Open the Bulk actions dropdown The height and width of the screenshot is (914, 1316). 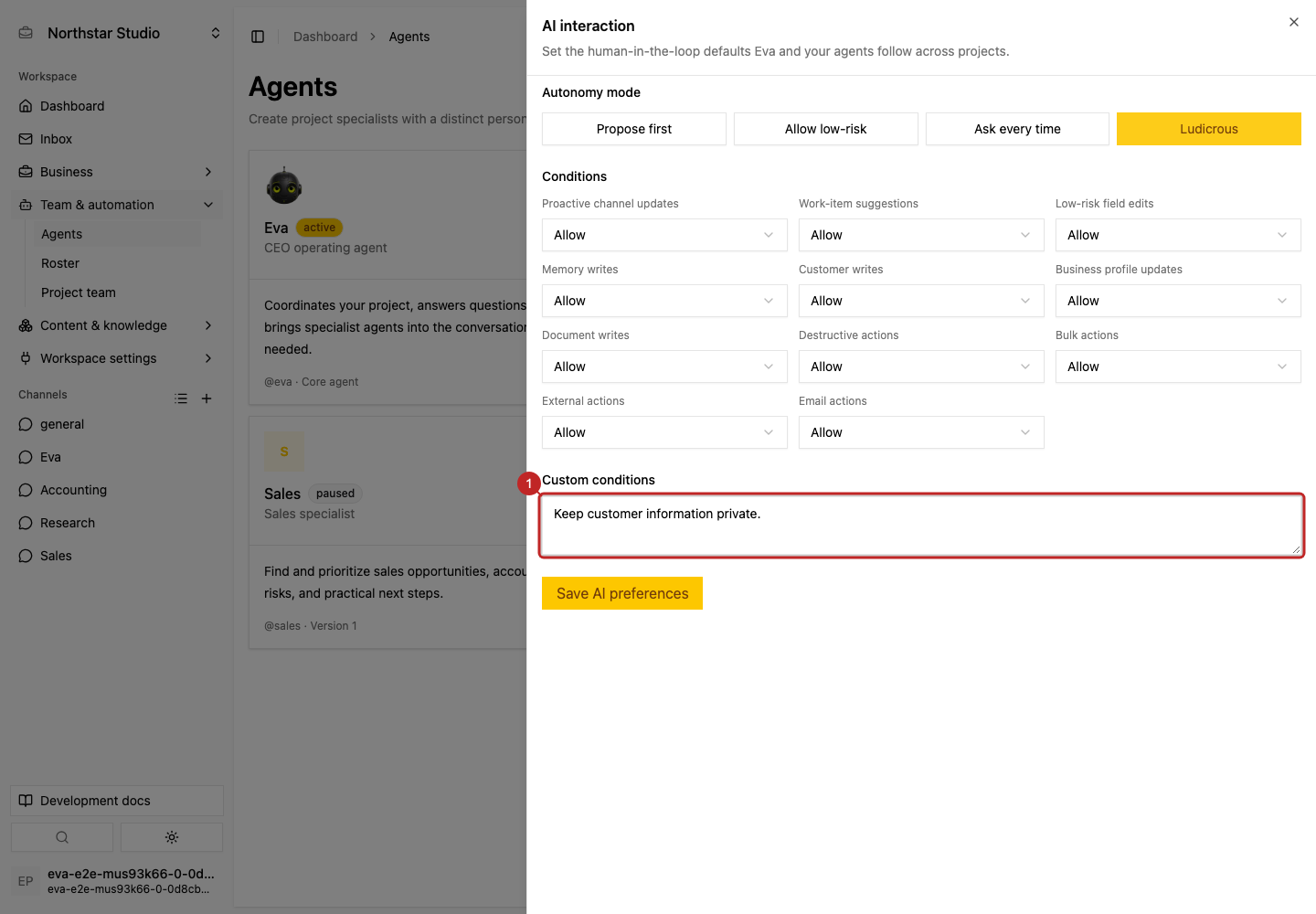(x=1178, y=367)
